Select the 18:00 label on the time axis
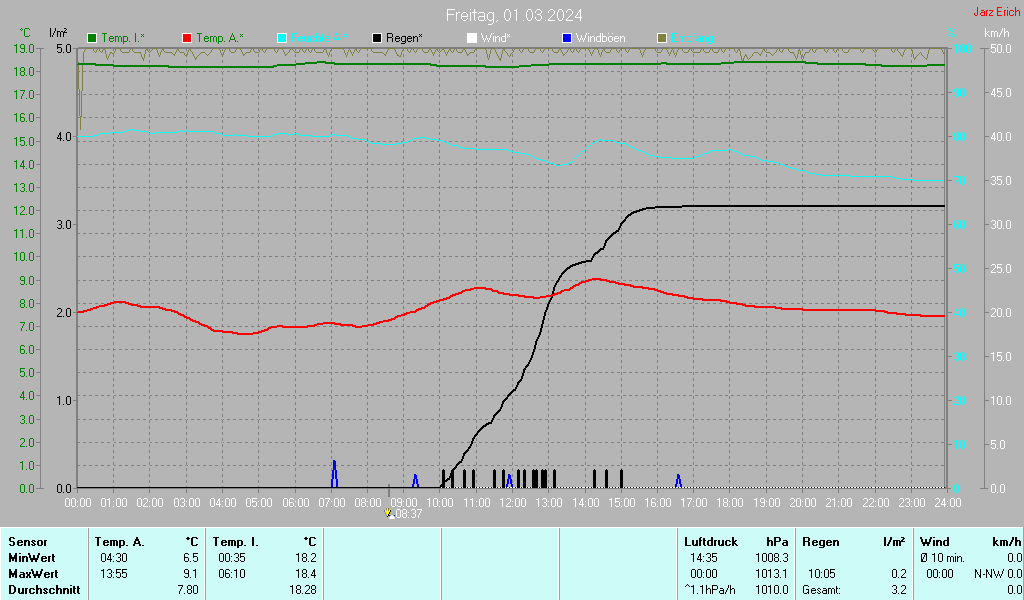This screenshot has height=600, width=1024. [730, 502]
